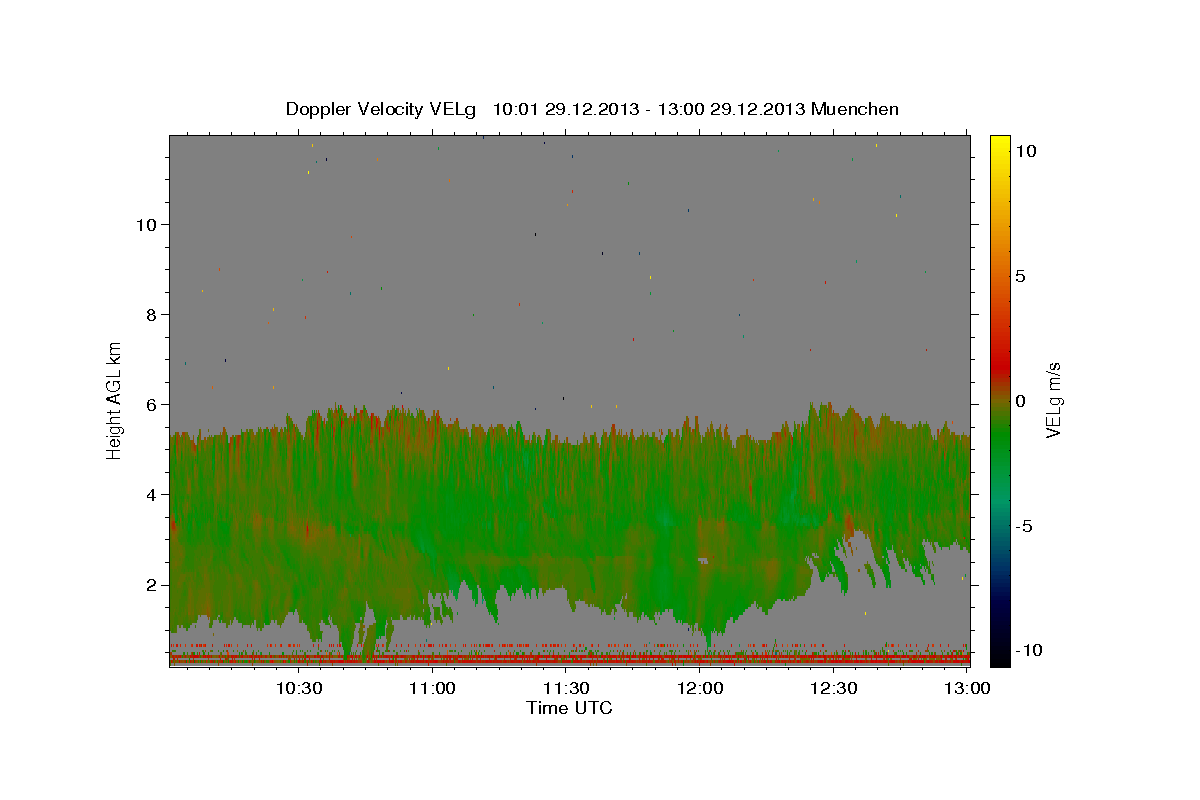
Task: Click the time axis label '12:30'
Action: click(833, 688)
